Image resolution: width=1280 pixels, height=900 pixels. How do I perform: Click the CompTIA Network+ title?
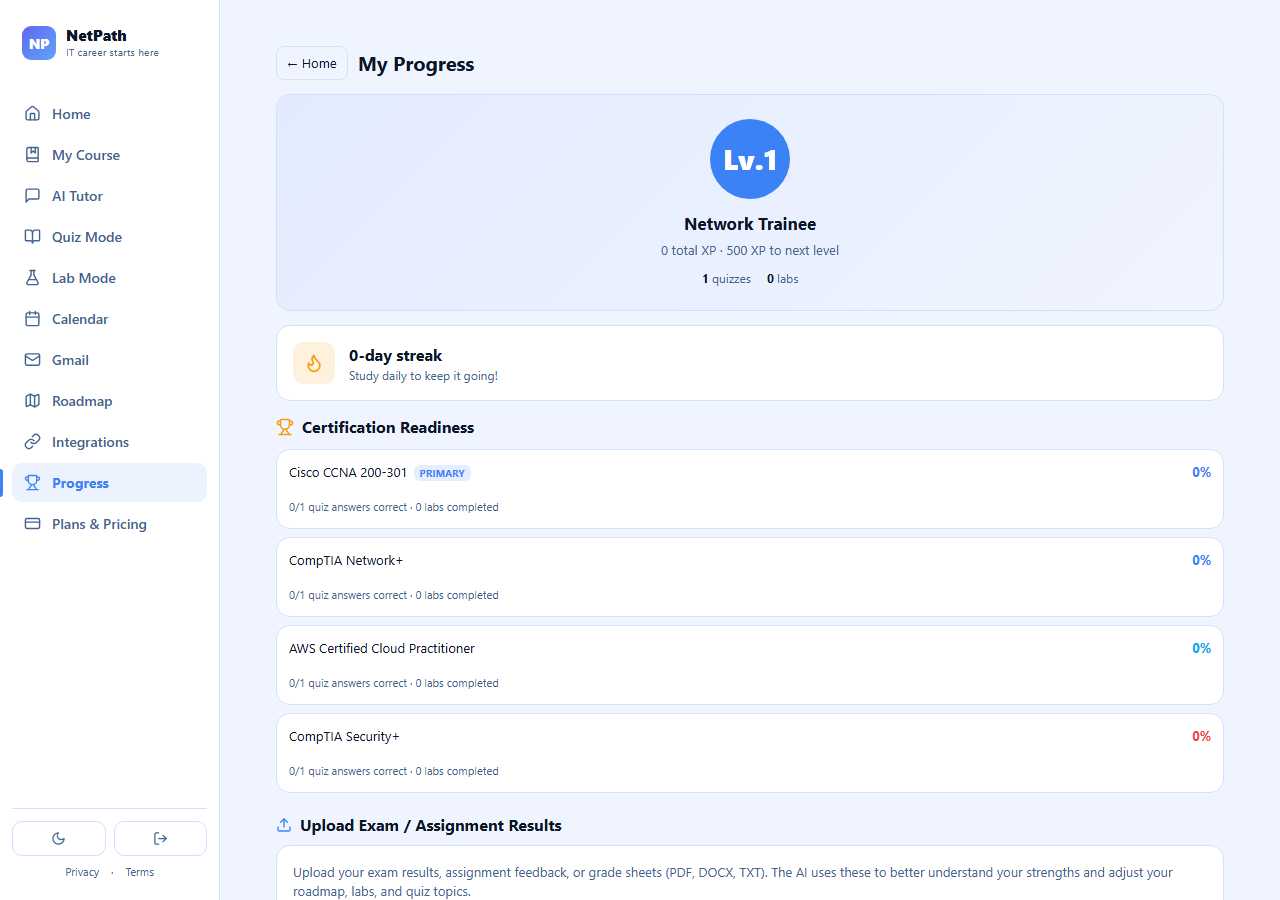(346, 560)
